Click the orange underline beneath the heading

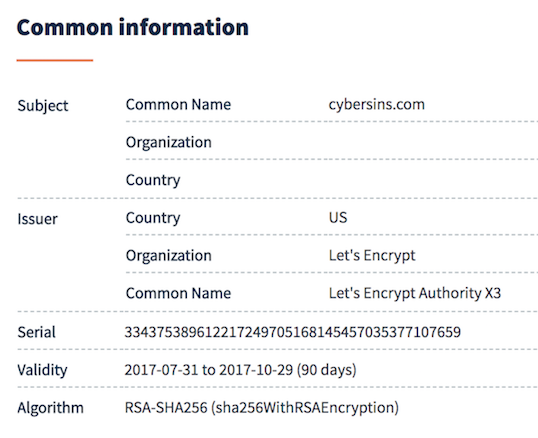pos(55,60)
